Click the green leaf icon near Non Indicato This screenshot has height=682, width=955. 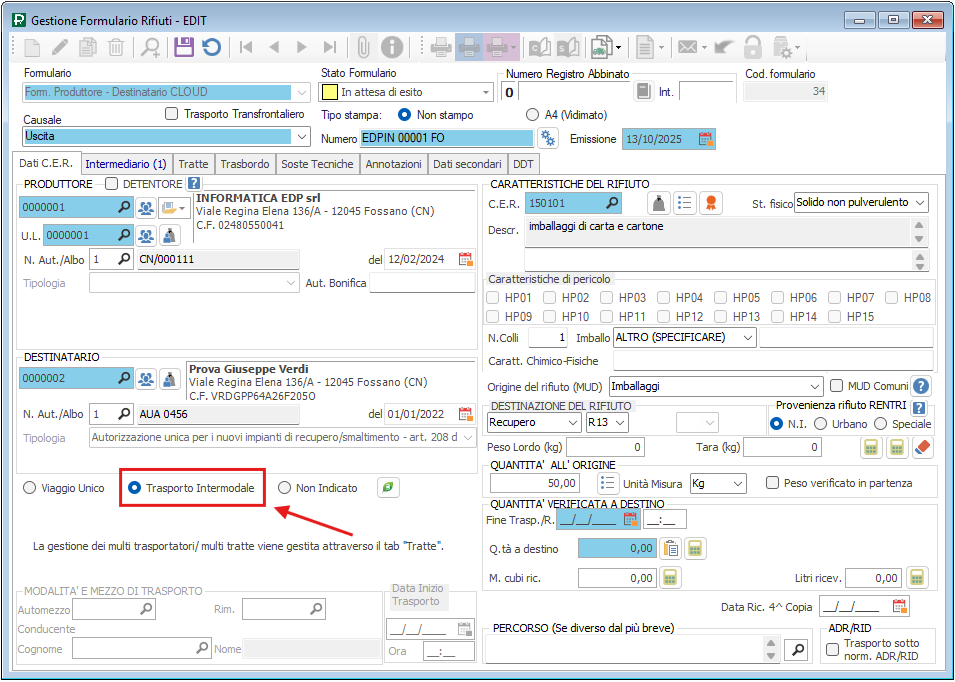point(387,488)
